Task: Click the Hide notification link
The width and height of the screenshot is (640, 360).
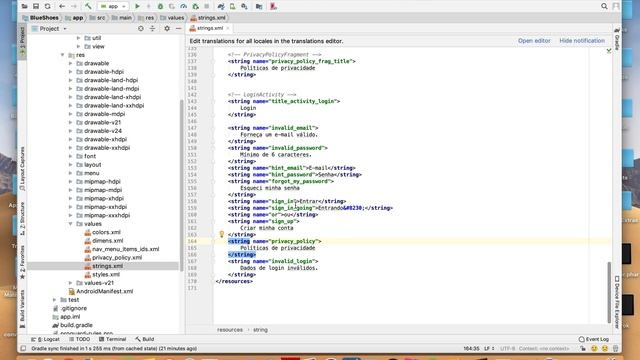Action: point(582,41)
